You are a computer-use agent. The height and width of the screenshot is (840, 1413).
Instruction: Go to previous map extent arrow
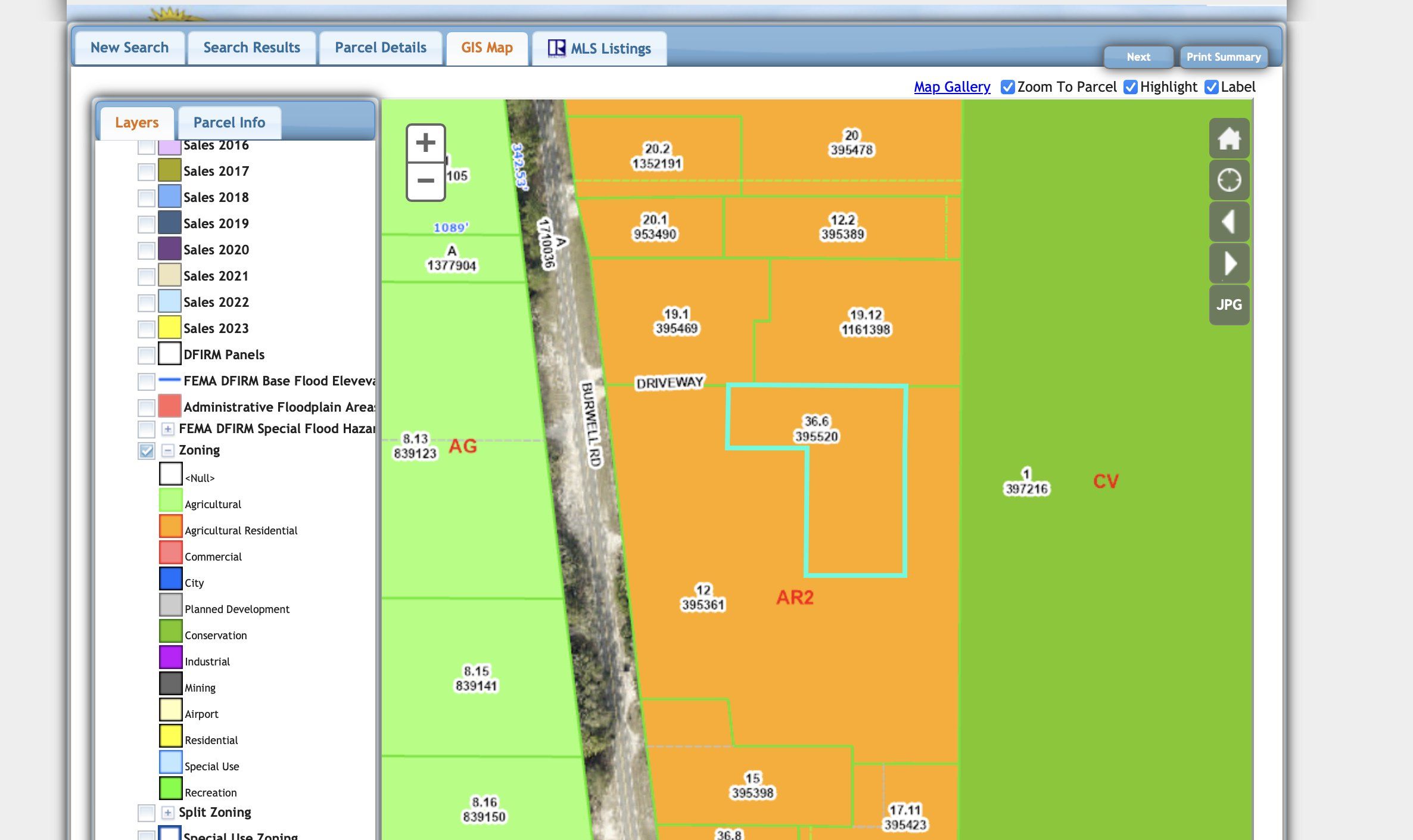[1229, 222]
